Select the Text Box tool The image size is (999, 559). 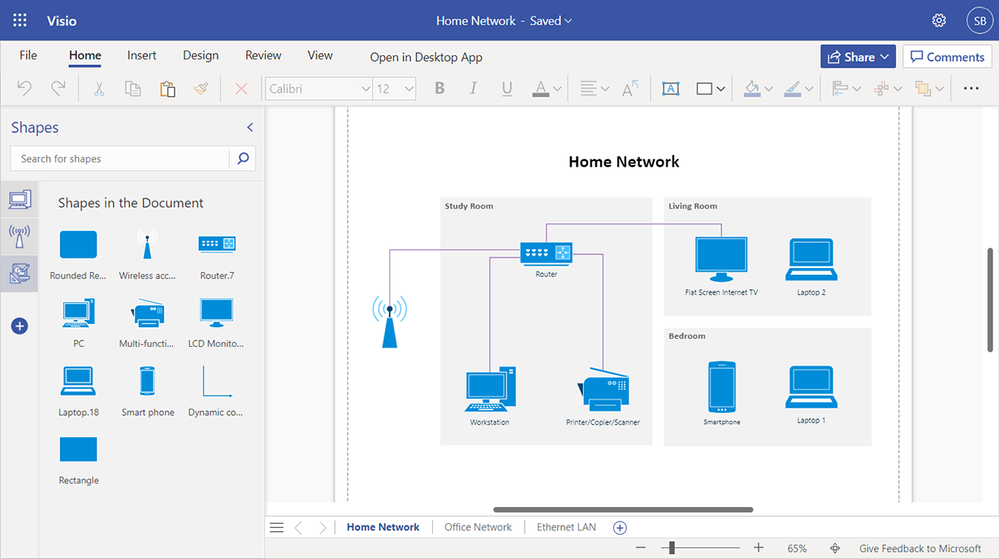[670, 89]
